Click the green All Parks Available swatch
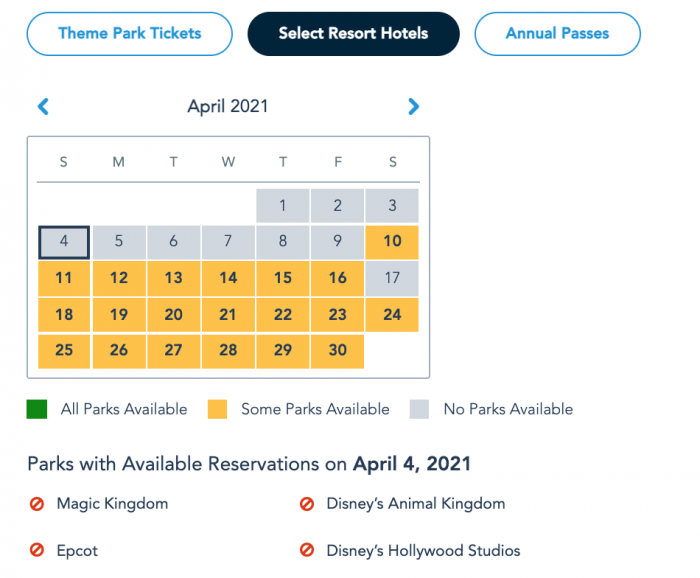This screenshot has width=700, height=578. pyautogui.click(x=37, y=409)
